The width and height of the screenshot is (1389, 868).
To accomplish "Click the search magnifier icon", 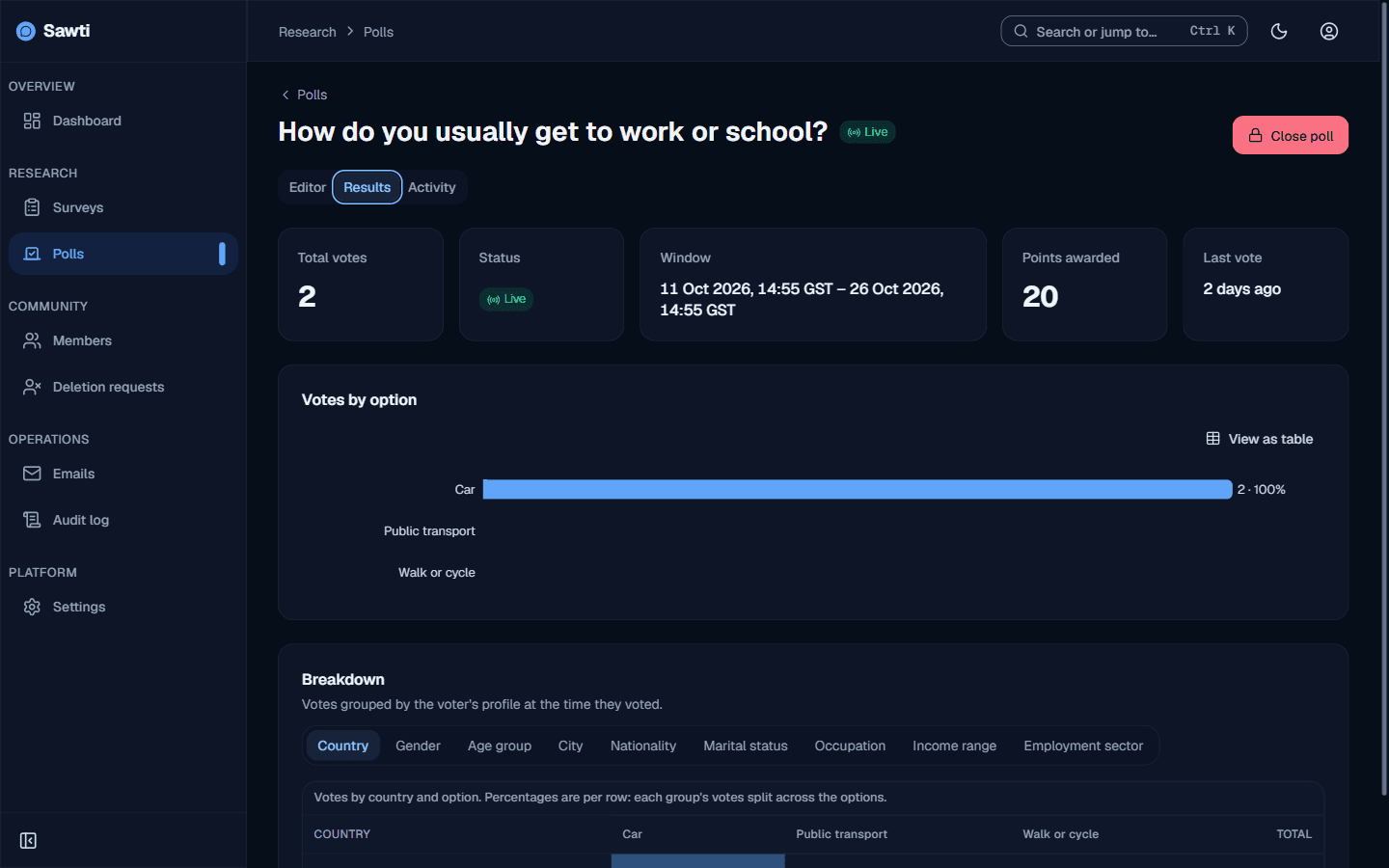I will pyautogui.click(x=1021, y=31).
